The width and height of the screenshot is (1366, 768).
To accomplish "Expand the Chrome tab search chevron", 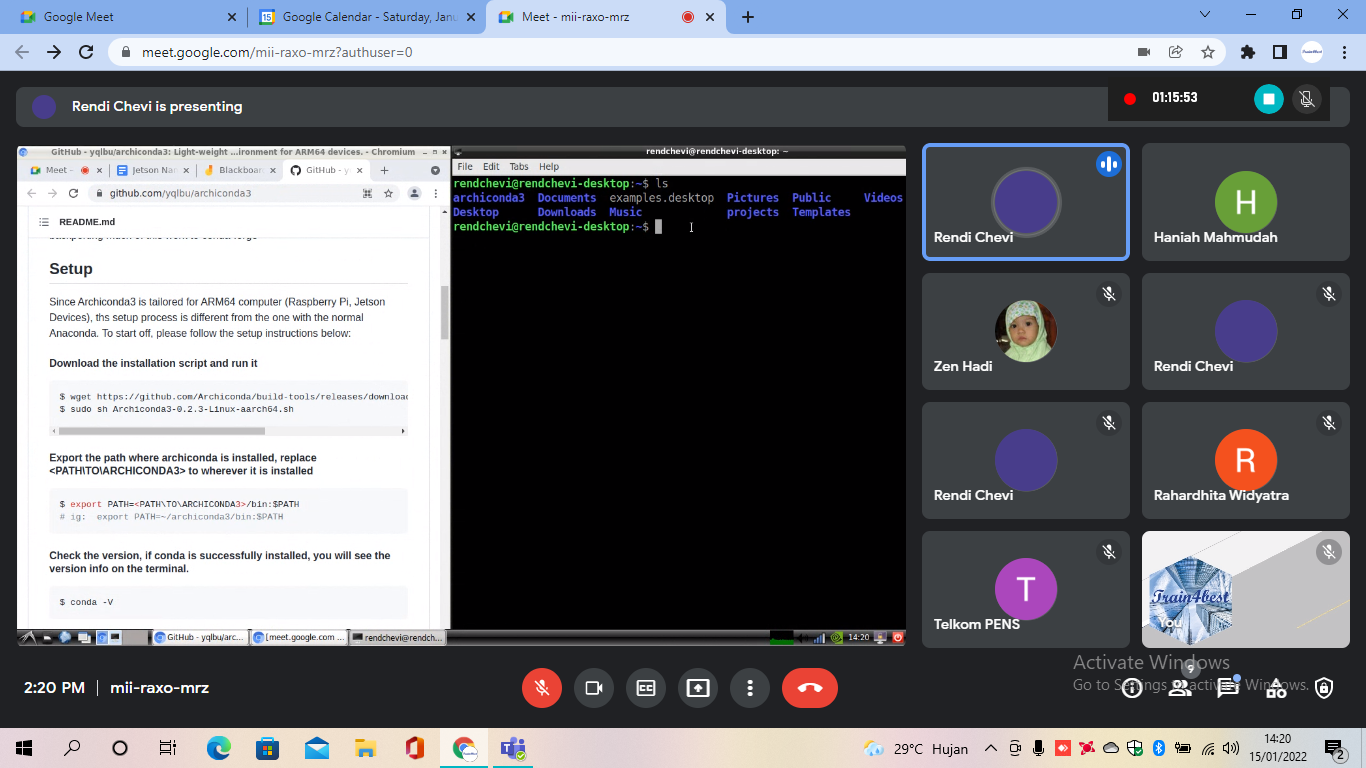I will (x=1206, y=15).
